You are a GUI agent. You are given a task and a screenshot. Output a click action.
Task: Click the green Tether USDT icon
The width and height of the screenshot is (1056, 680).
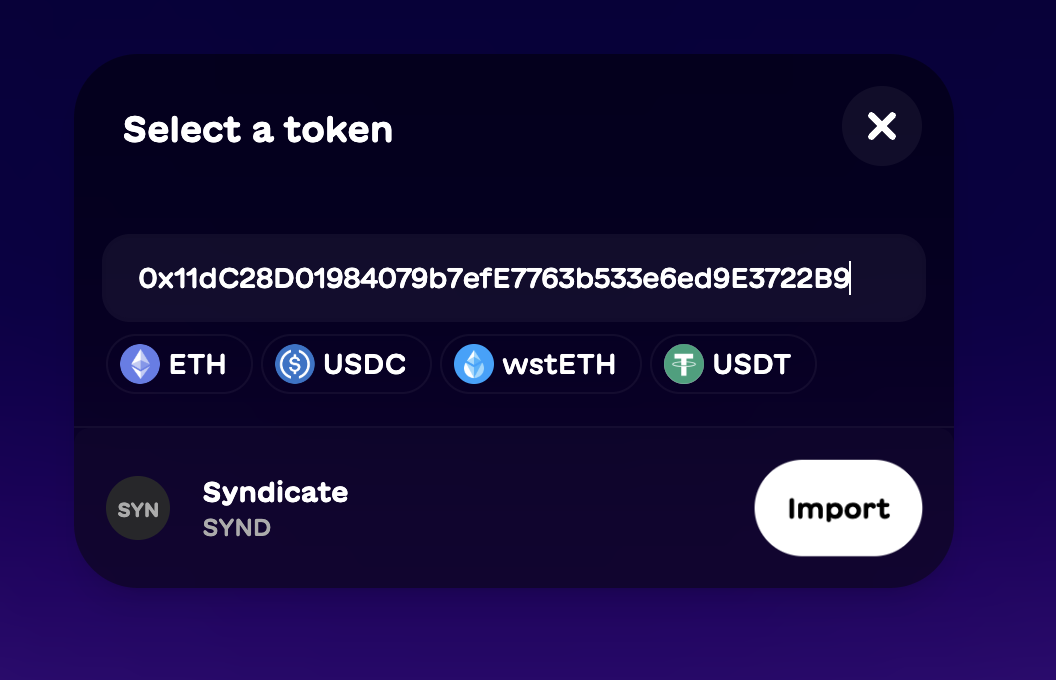pyautogui.click(x=684, y=364)
